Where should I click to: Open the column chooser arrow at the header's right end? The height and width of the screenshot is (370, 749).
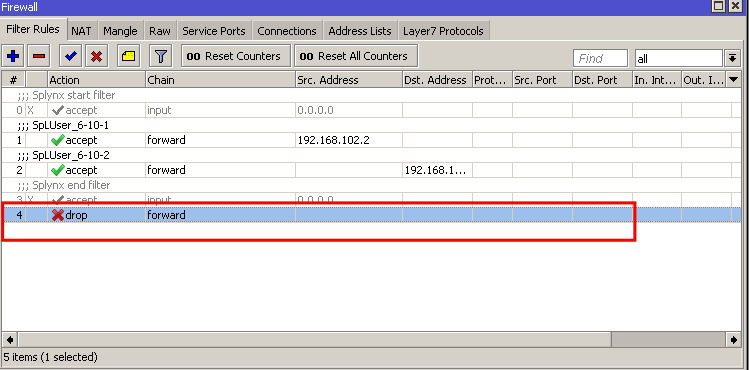[x=733, y=79]
